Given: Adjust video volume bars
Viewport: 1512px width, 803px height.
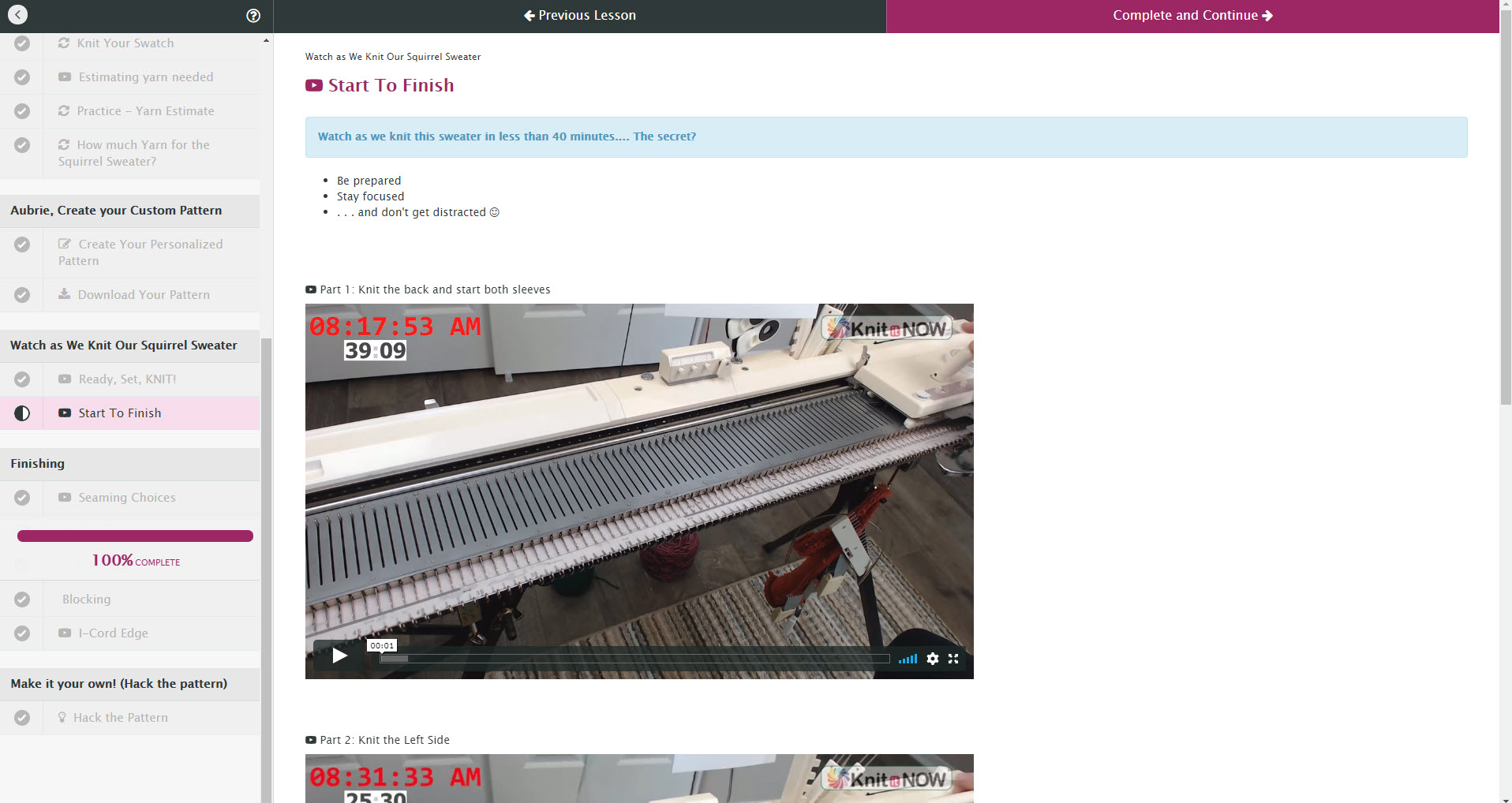Looking at the screenshot, I should tap(908, 659).
